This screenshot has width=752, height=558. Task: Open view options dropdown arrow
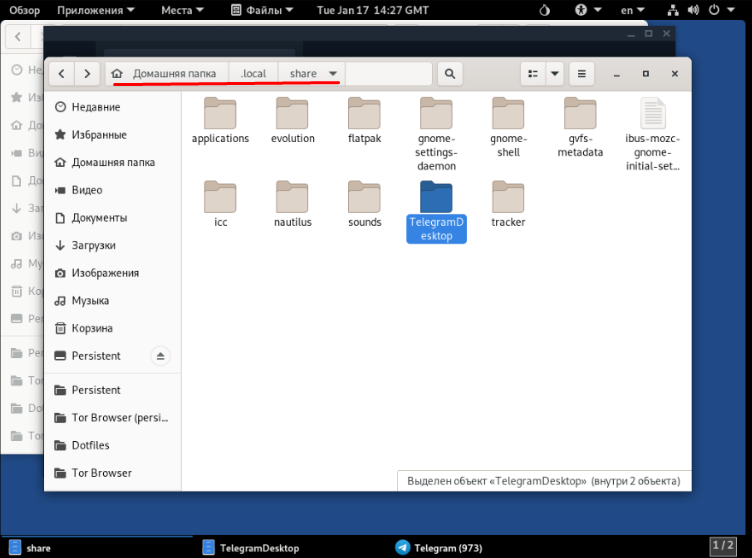(x=554, y=74)
